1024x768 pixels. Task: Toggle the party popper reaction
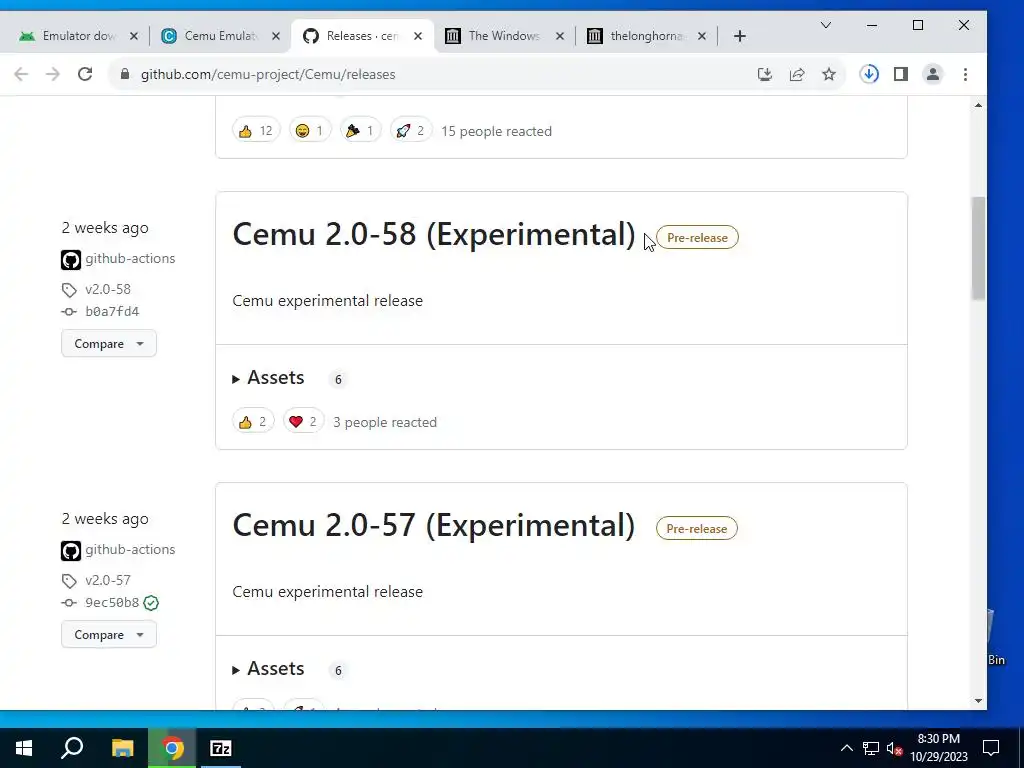(x=360, y=131)
